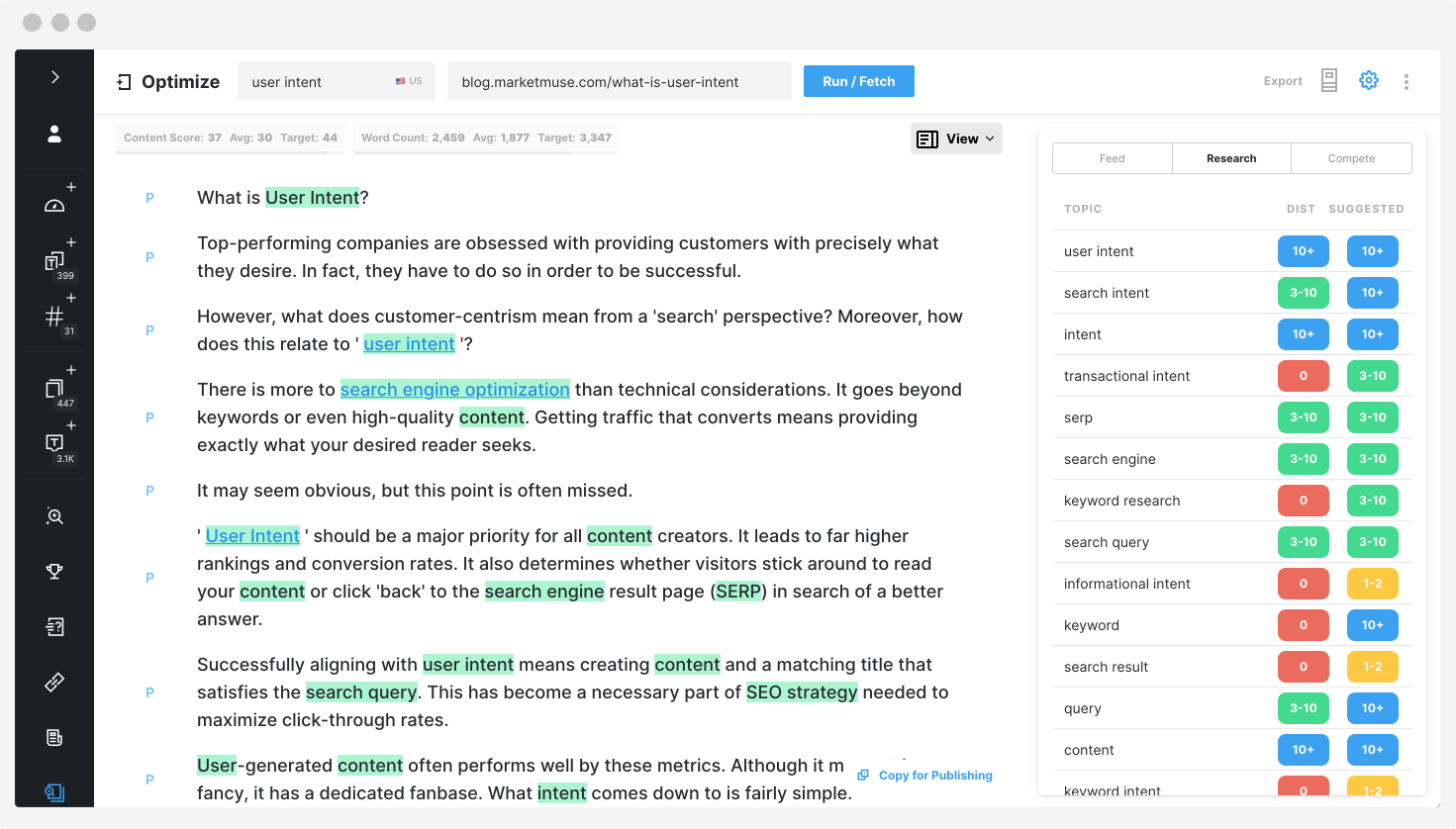Click the hashtag icon with badge 31

pos(54,316)
